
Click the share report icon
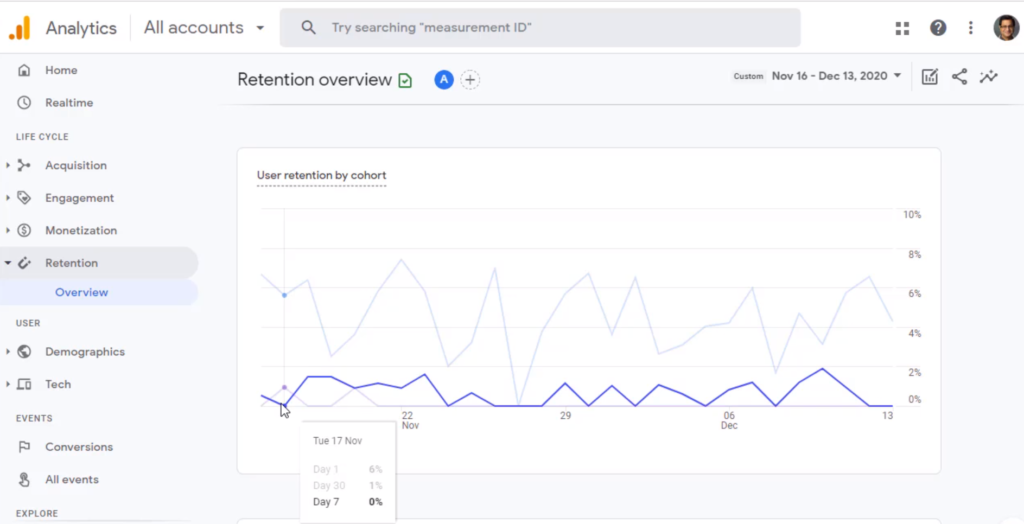(959, 76)
